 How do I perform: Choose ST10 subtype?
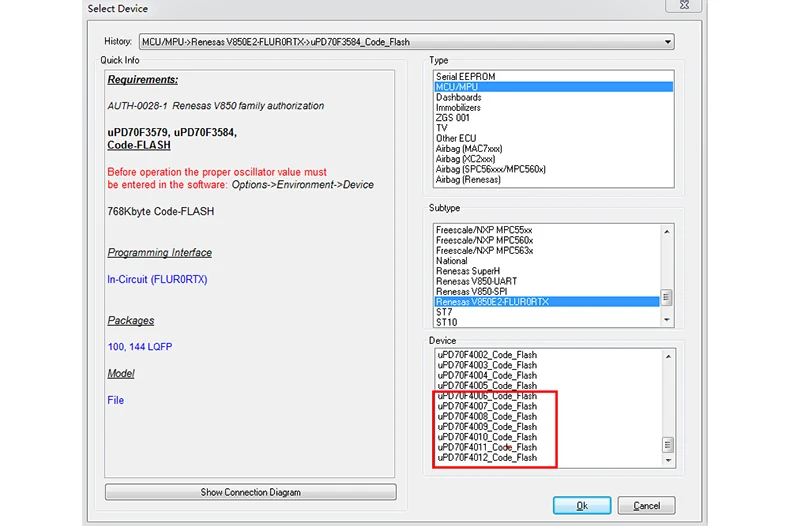[x=547, y=322]
